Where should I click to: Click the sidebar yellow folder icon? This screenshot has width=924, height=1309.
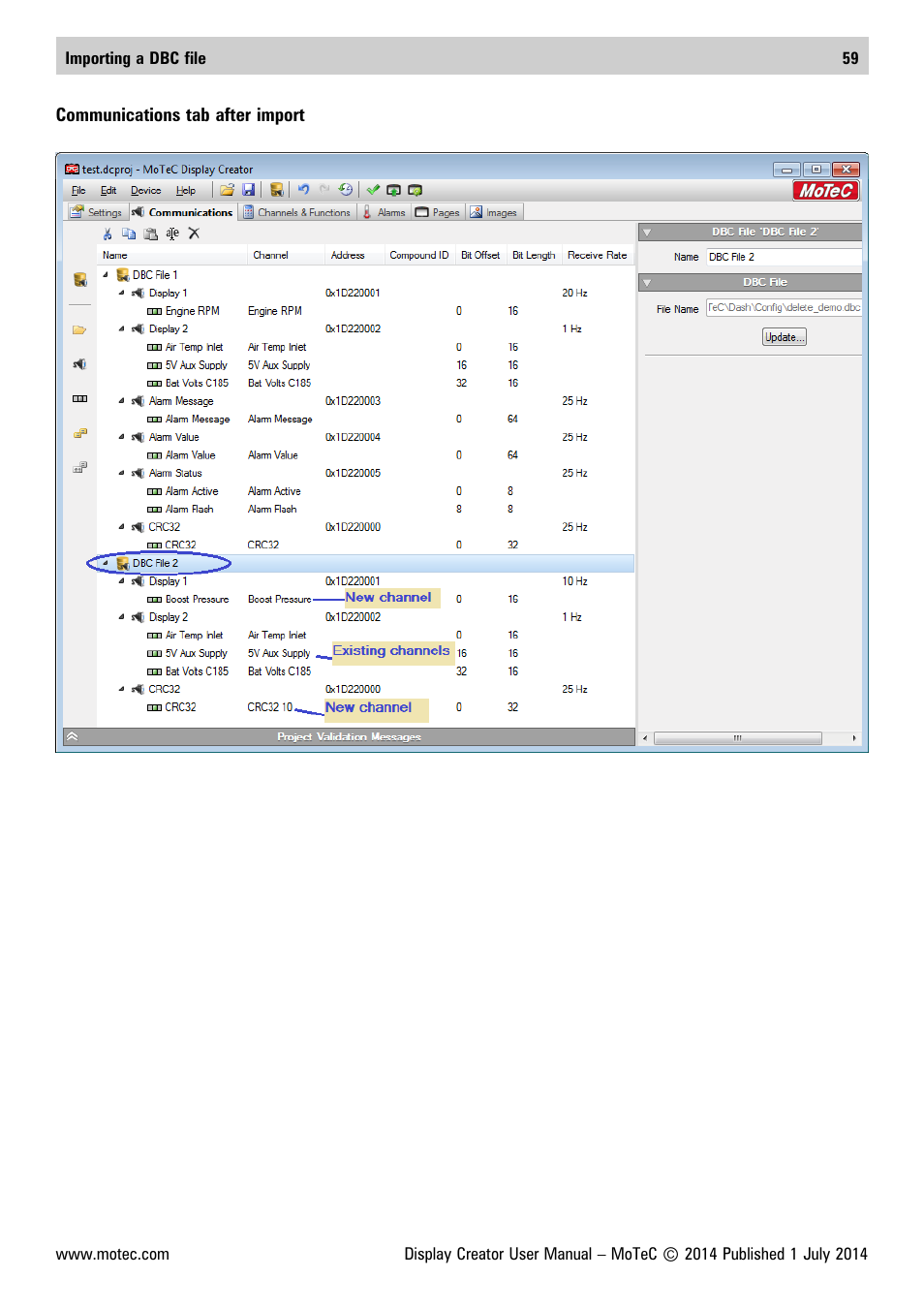[79, 330]
